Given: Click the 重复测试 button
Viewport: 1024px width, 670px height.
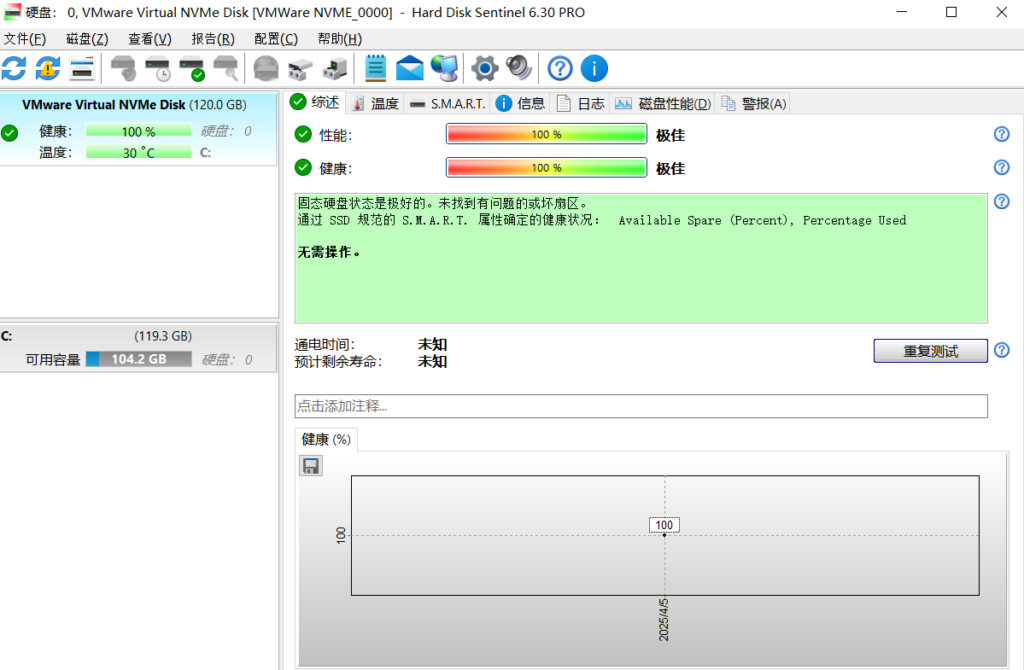Looking at the screenshot, I should point(930,351).
